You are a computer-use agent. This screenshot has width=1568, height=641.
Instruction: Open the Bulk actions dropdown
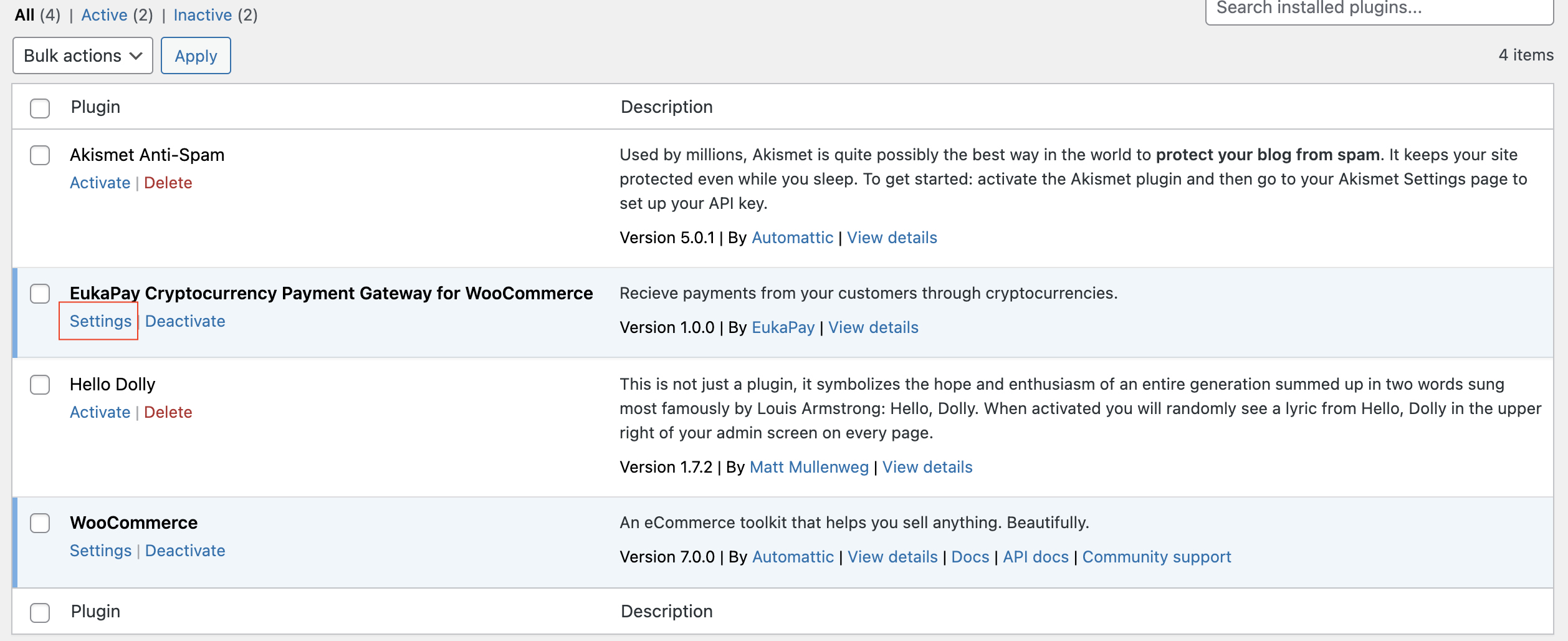83,55
